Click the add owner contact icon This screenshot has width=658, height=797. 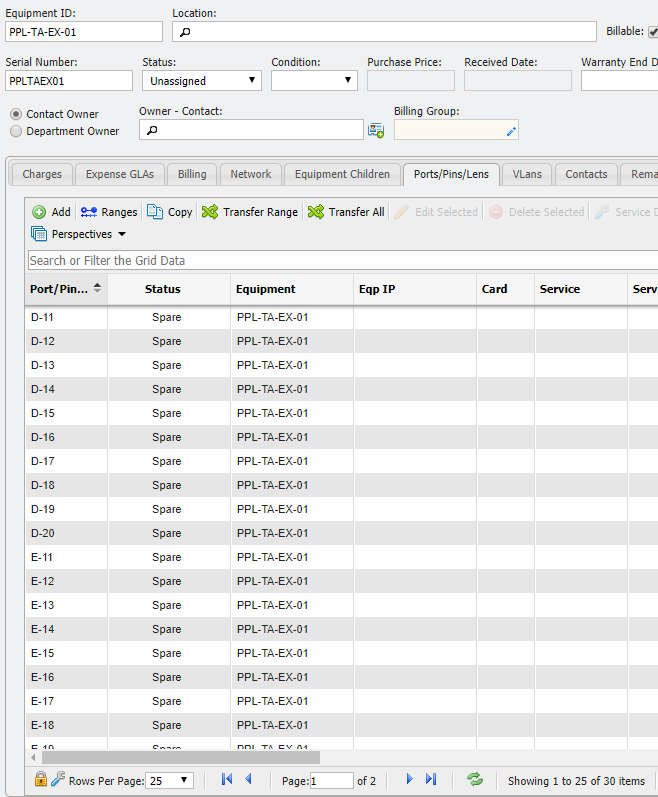click(376, 130)
